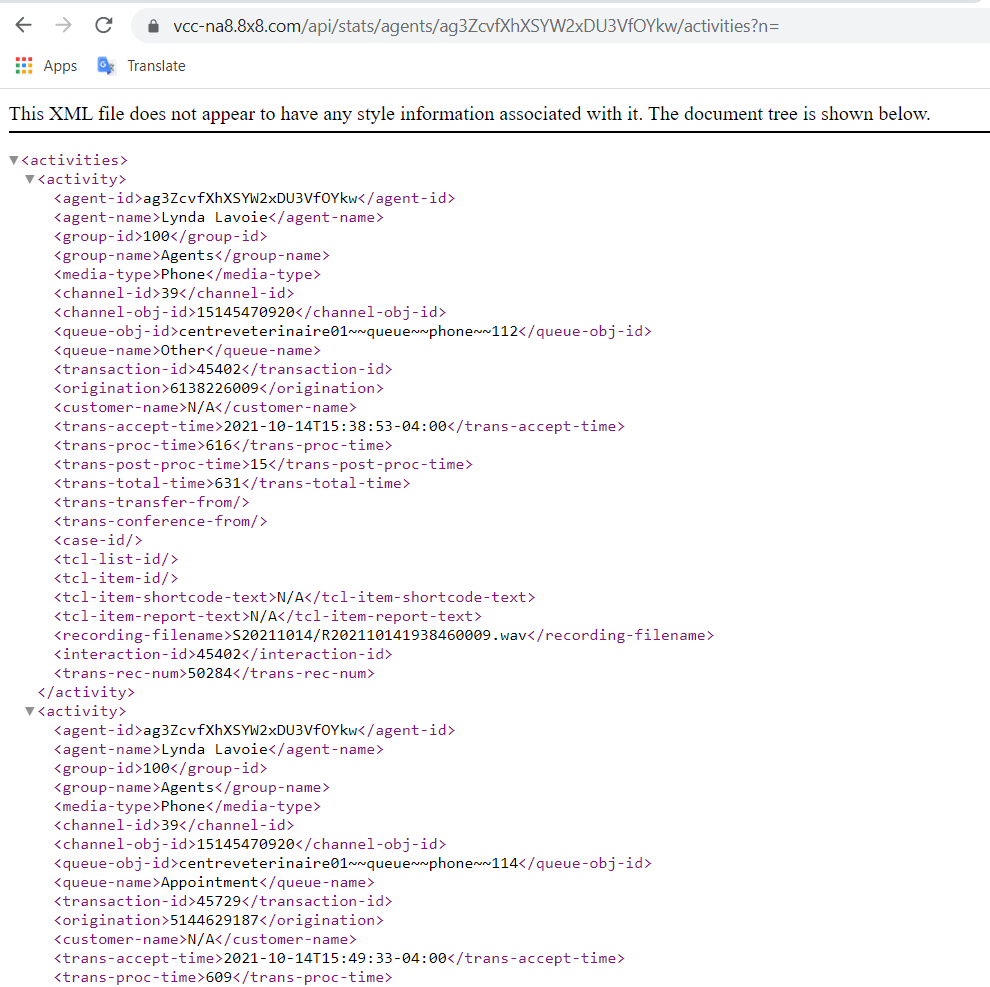Screen dimensions: 990x987
Task: Click the first trans-transfer-from empty tag
Action: 152,503
